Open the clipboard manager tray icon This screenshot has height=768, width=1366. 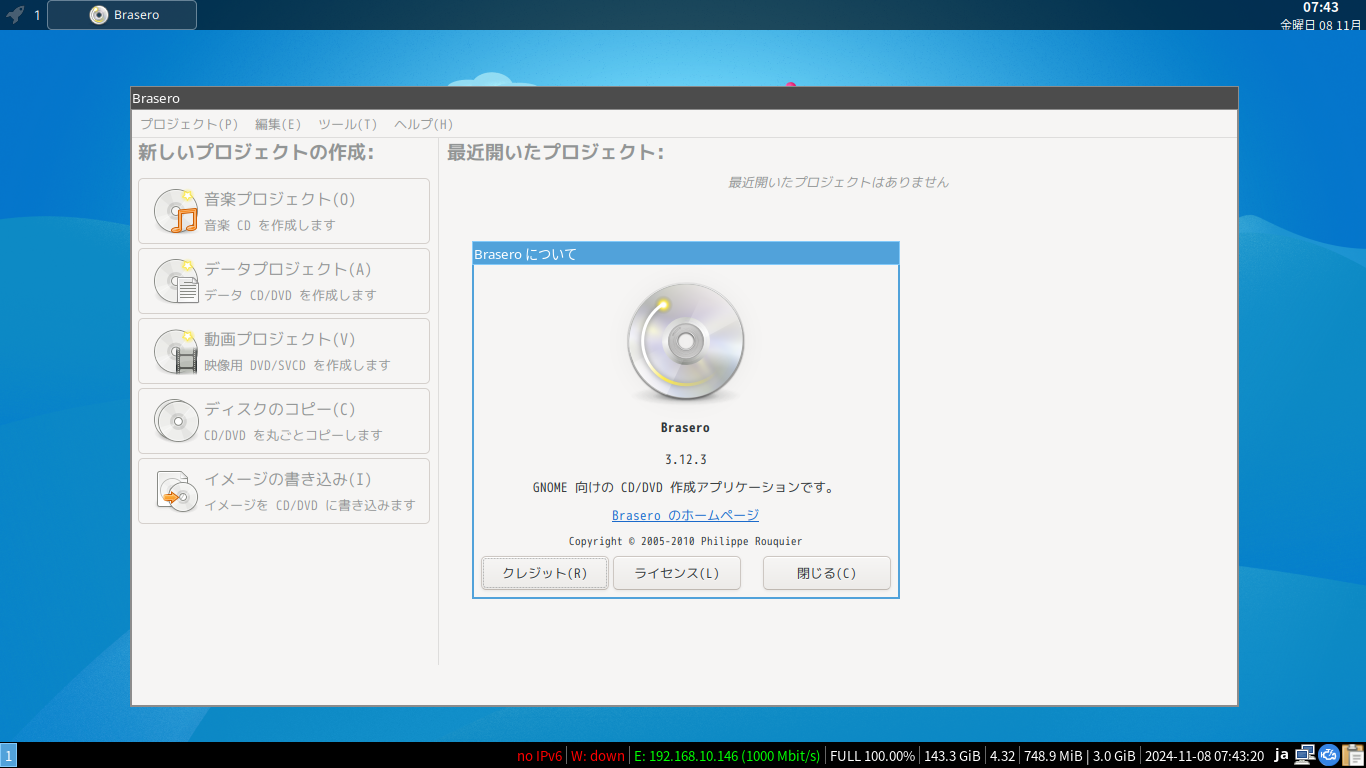click(1353, 755)
